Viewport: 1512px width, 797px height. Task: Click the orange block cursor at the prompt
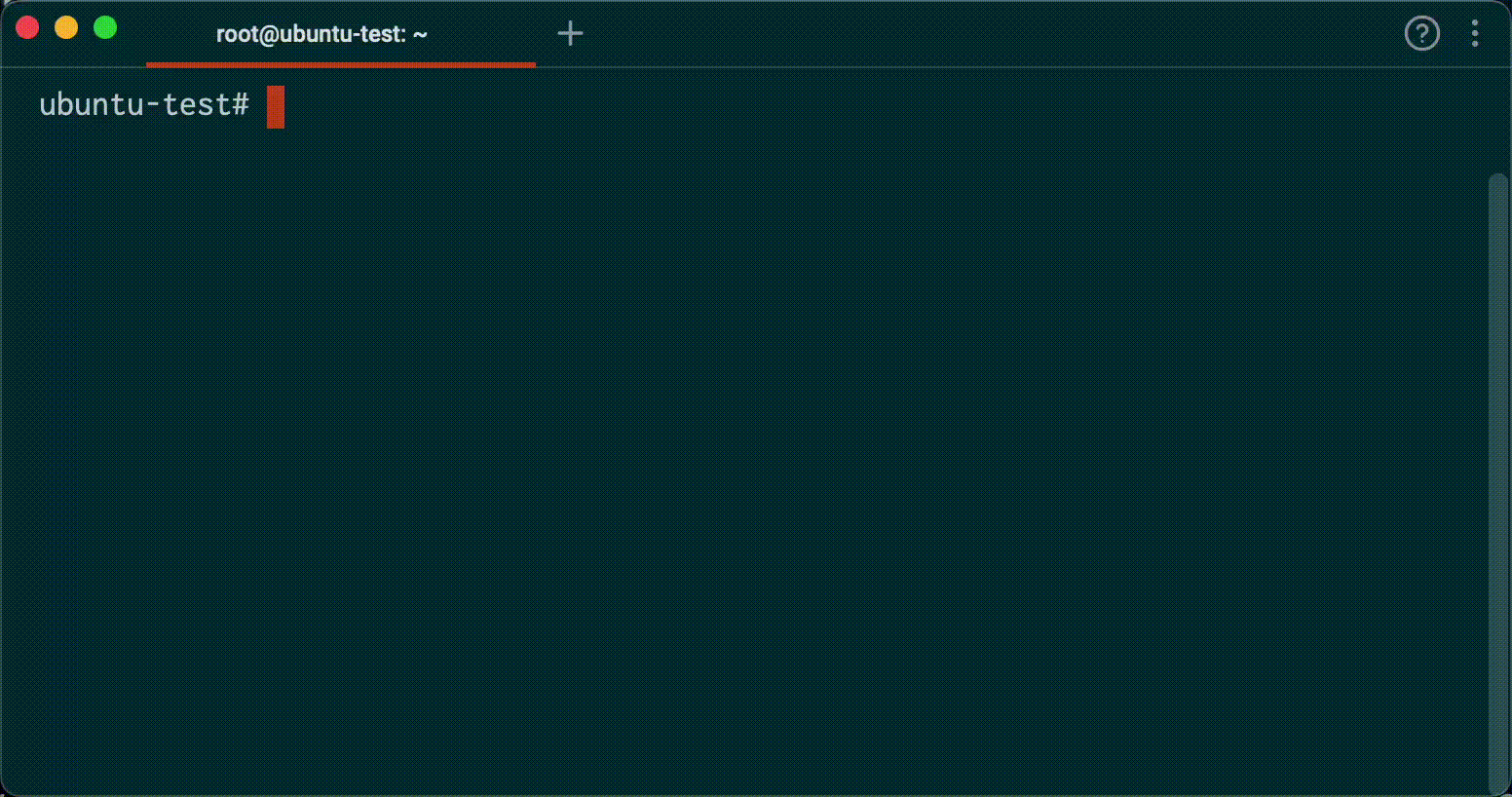pyautogui.click(x=276, y=106)
